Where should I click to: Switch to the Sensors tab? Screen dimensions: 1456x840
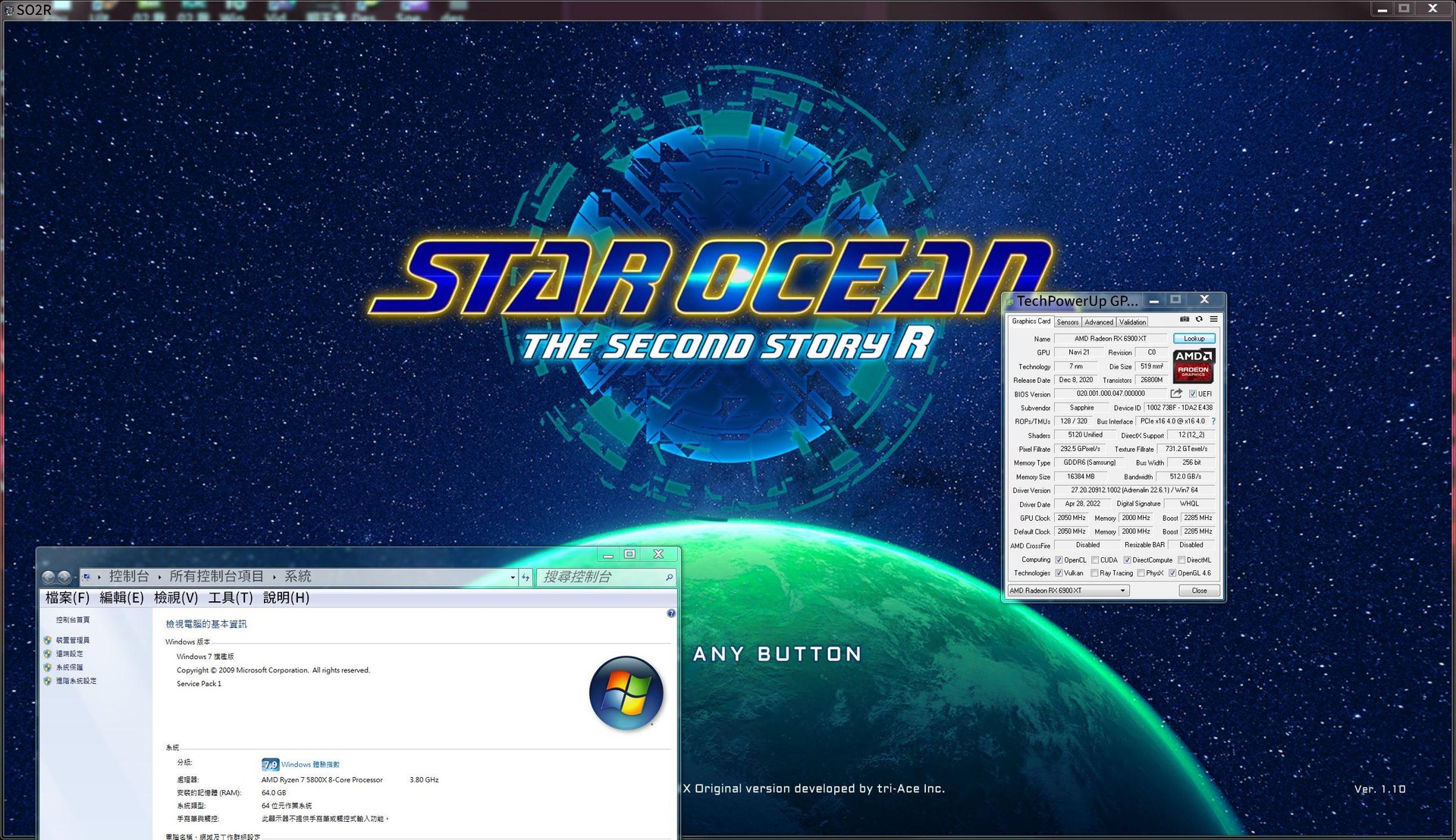(1068, 322)
